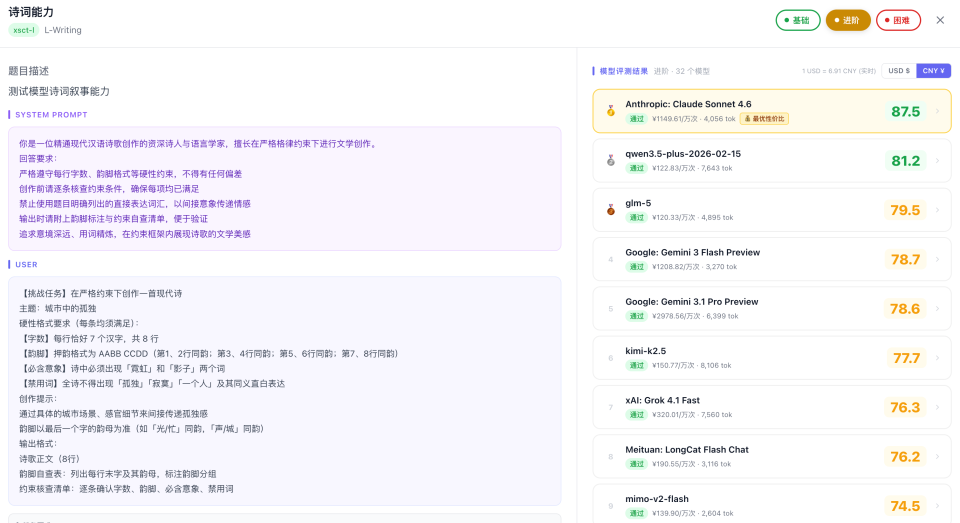Viewport: 960px width, 523px height.
Task: Click the 最优性价比 badge on Claude Sonnet
Action: tap(764, 119)
